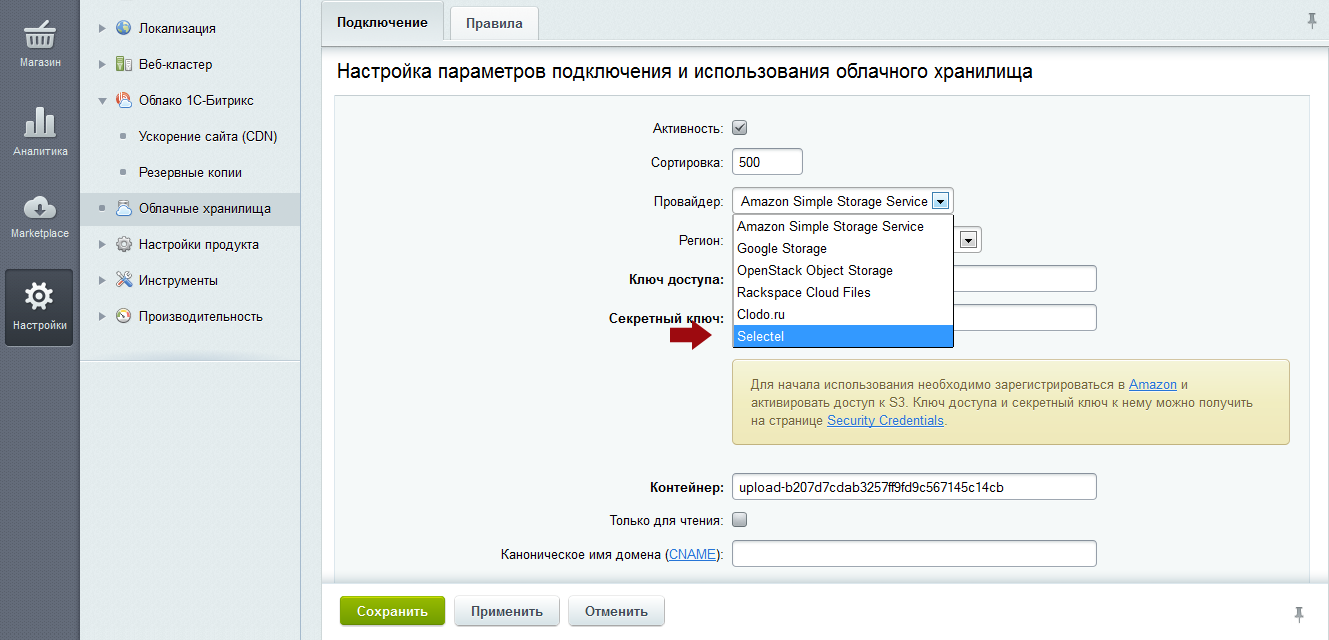
Task: Expand the Локализация tree node
Action: pos(102,28)
